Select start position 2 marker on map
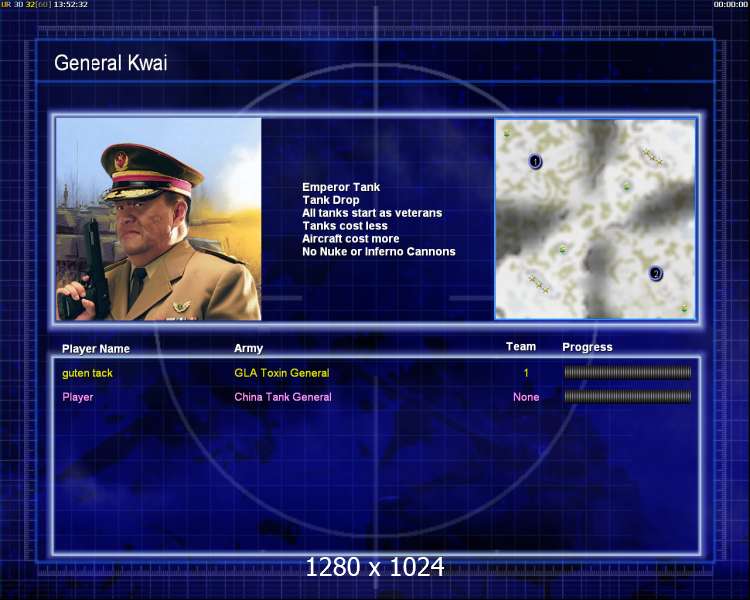This screenshot has width=750, height=600. click(655, 274)
